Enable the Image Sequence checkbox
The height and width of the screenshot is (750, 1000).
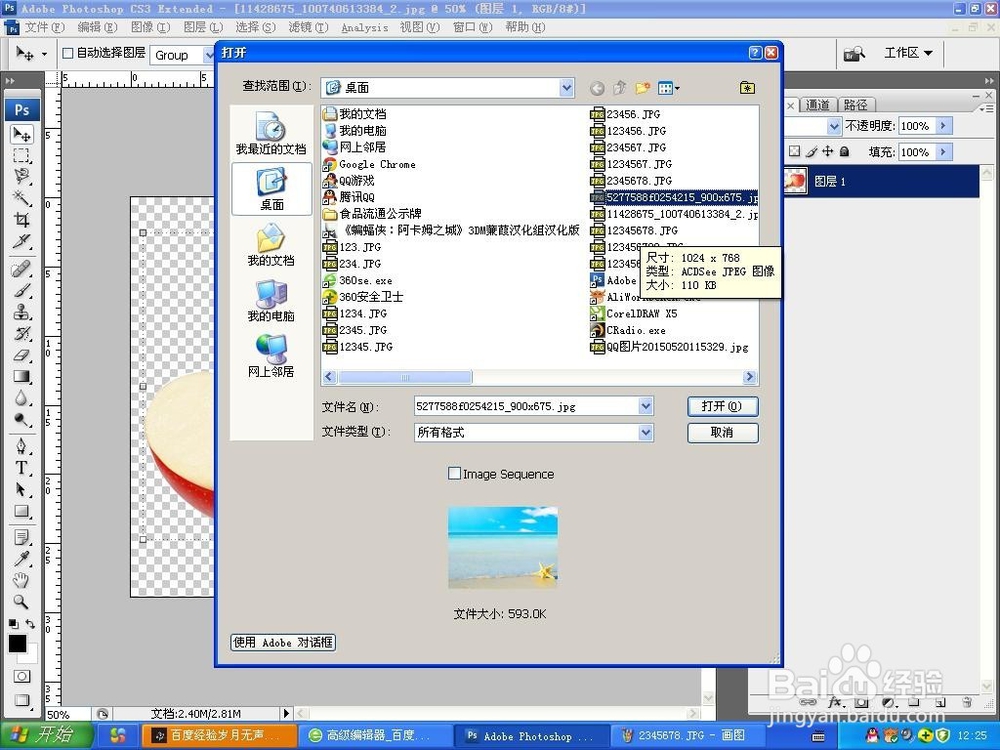click(455, 473)
